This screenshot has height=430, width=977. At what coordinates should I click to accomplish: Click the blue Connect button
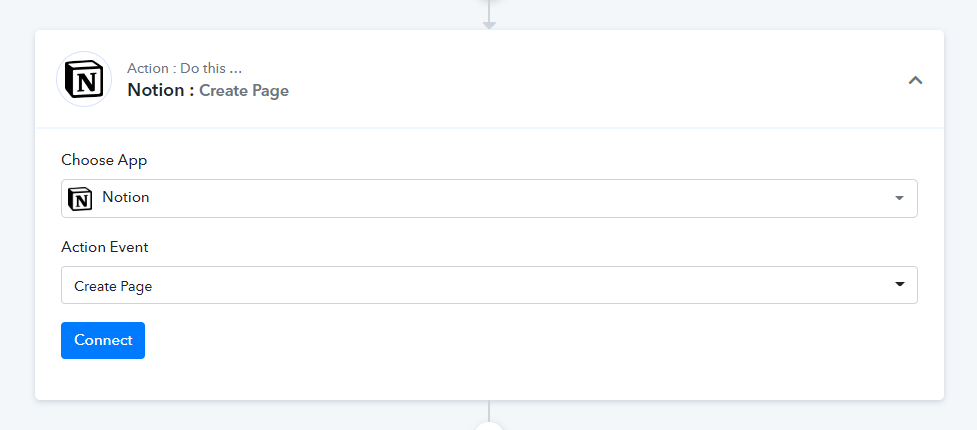103,340
